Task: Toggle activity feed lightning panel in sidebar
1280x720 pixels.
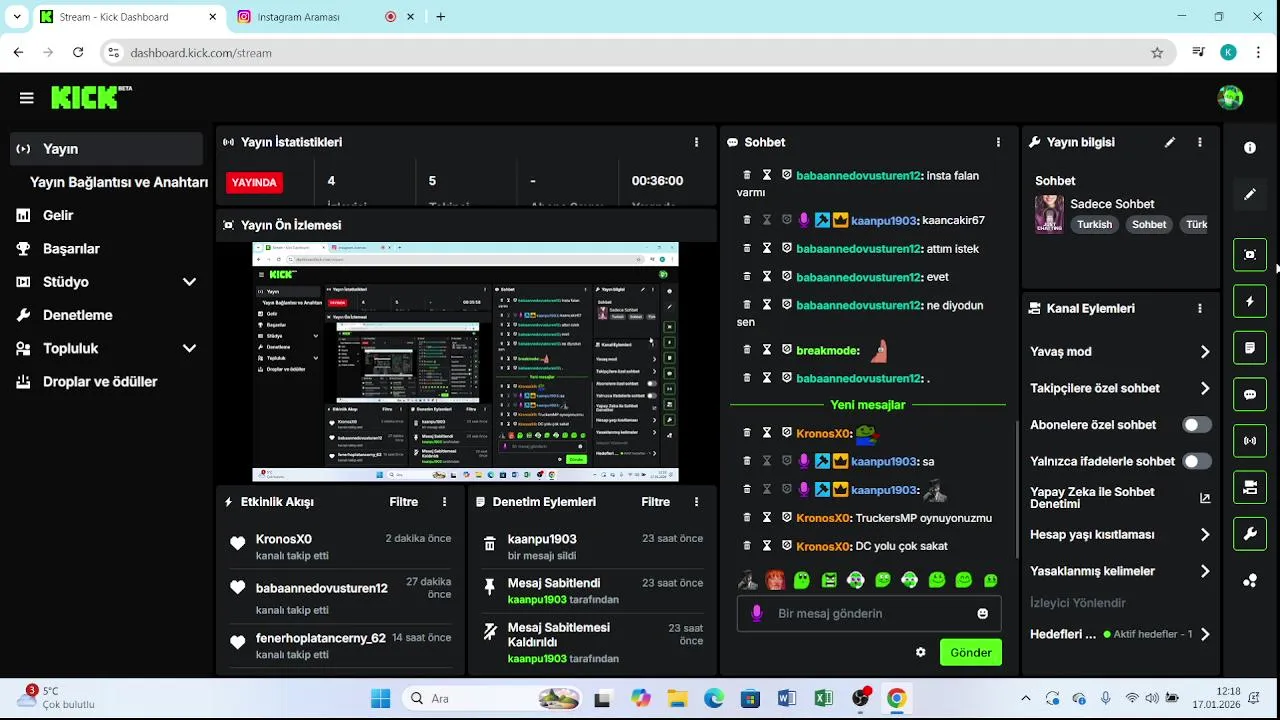Action: pos(1250,301)
